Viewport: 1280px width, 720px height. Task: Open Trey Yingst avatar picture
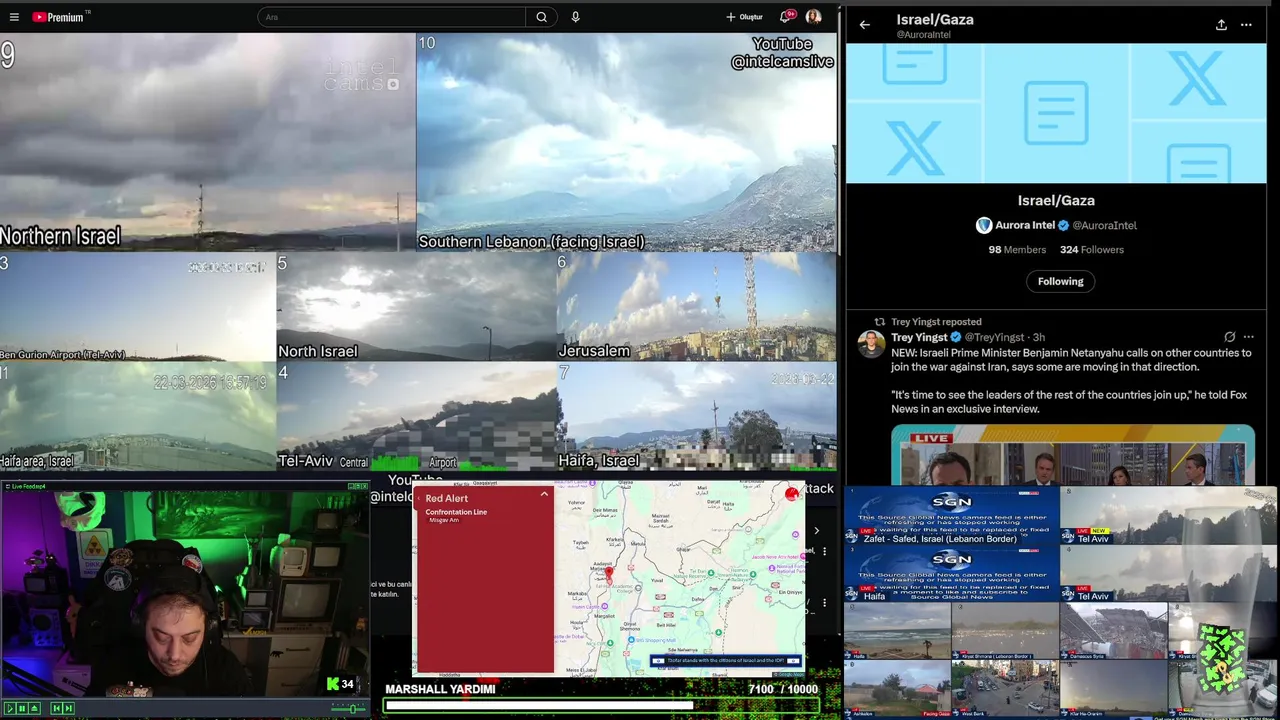coord(871,344)
